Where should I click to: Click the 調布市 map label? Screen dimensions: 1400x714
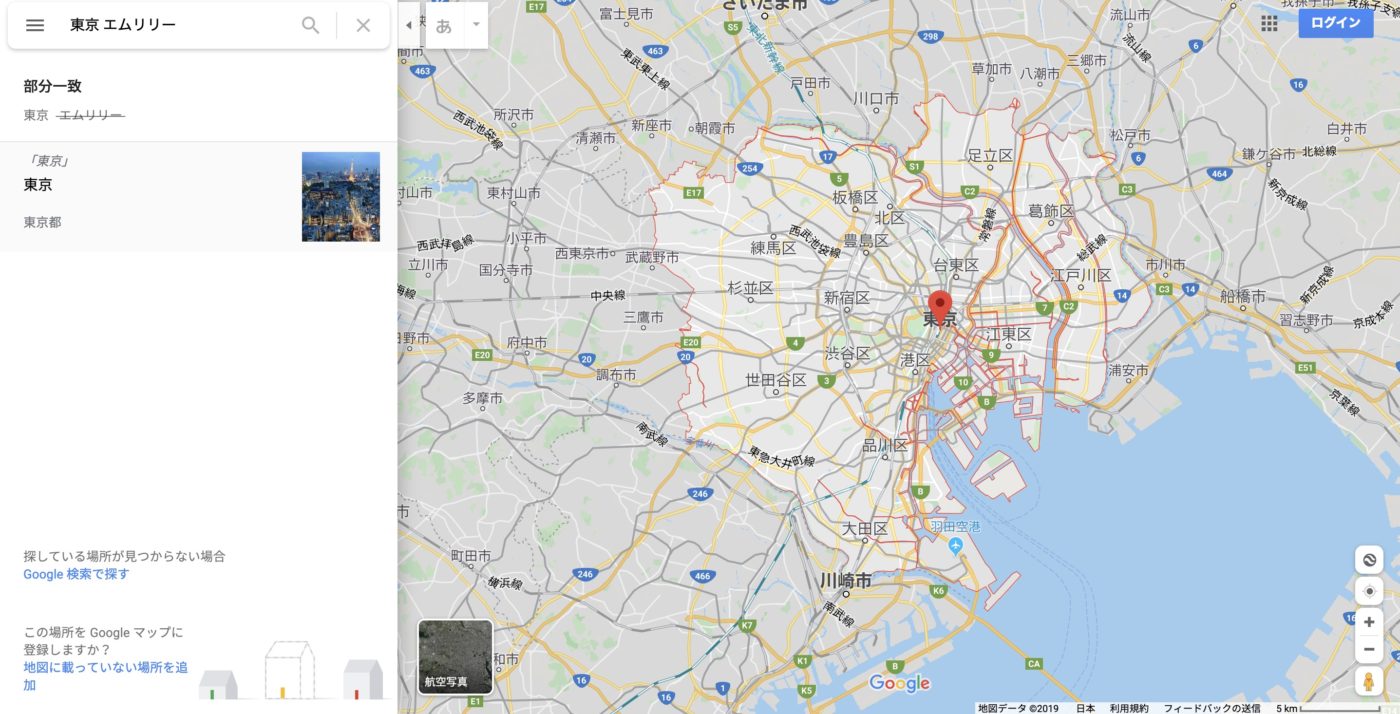(616, 375)
